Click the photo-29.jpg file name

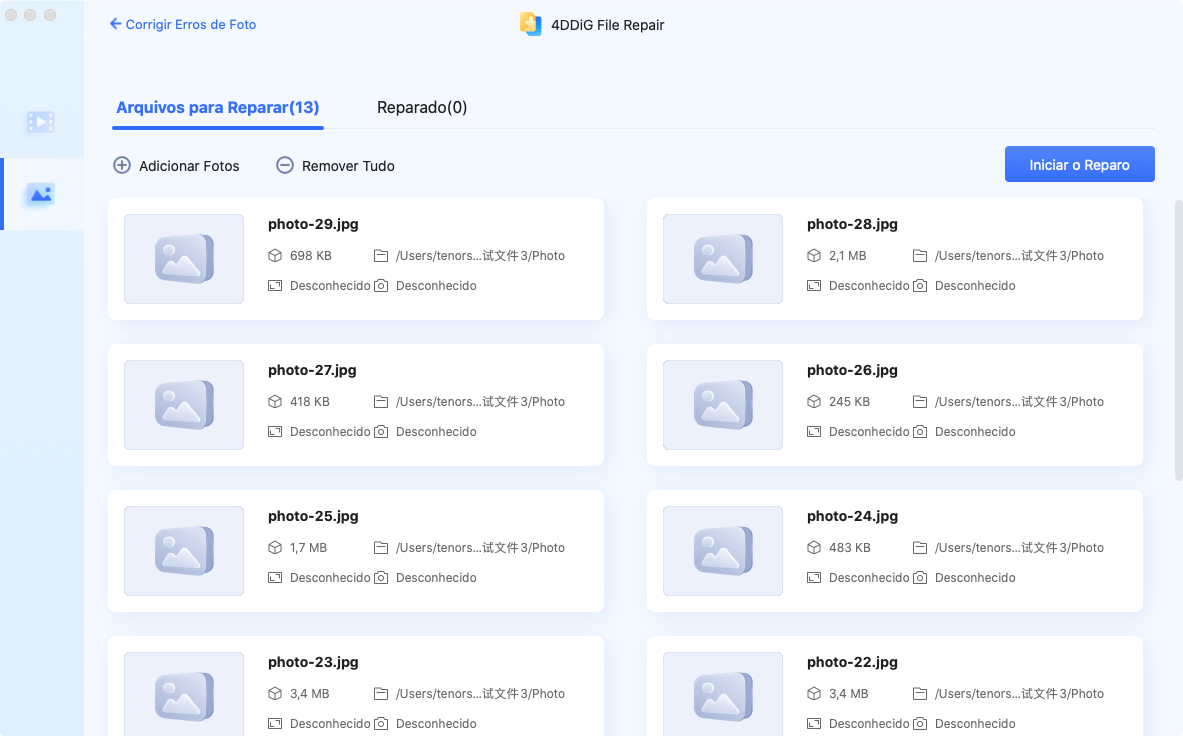[313, 224]
